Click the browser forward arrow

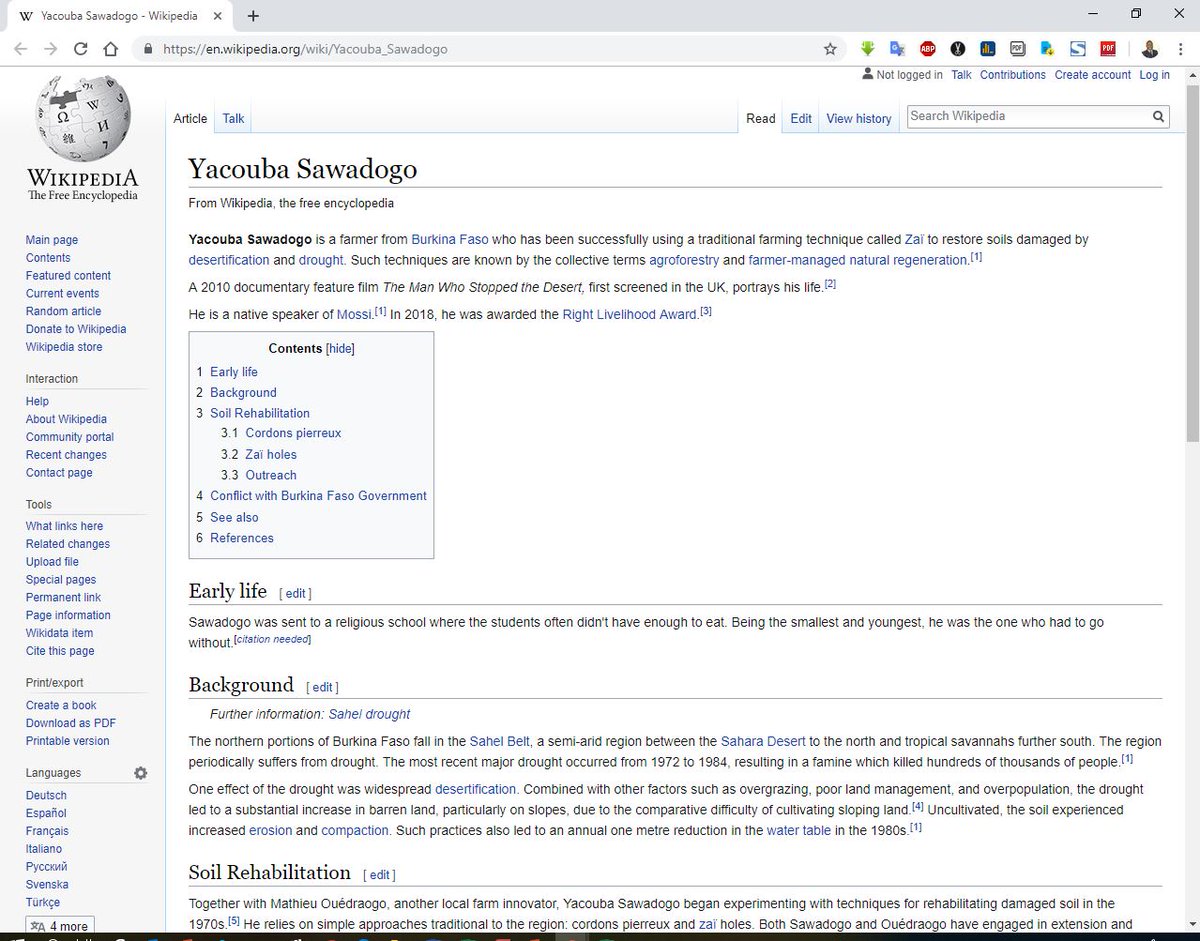tap(50, 48)
